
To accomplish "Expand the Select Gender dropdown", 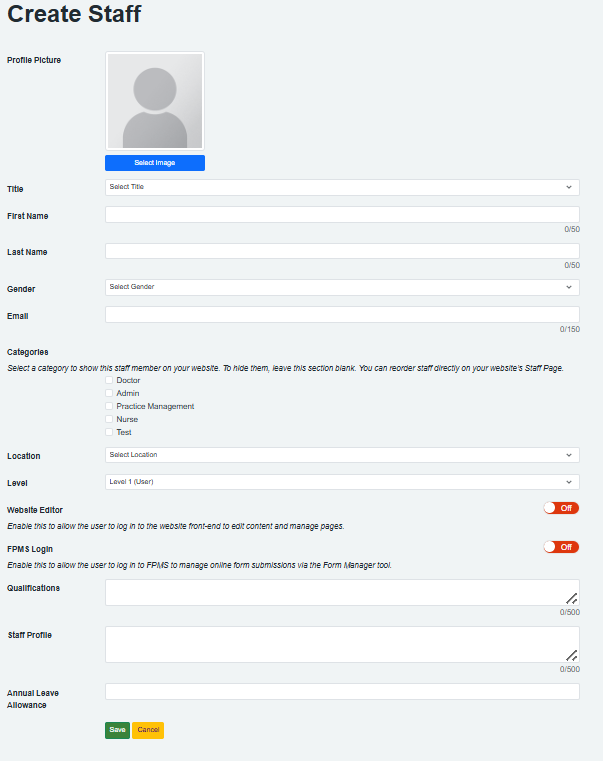I will tap(342, 287).
